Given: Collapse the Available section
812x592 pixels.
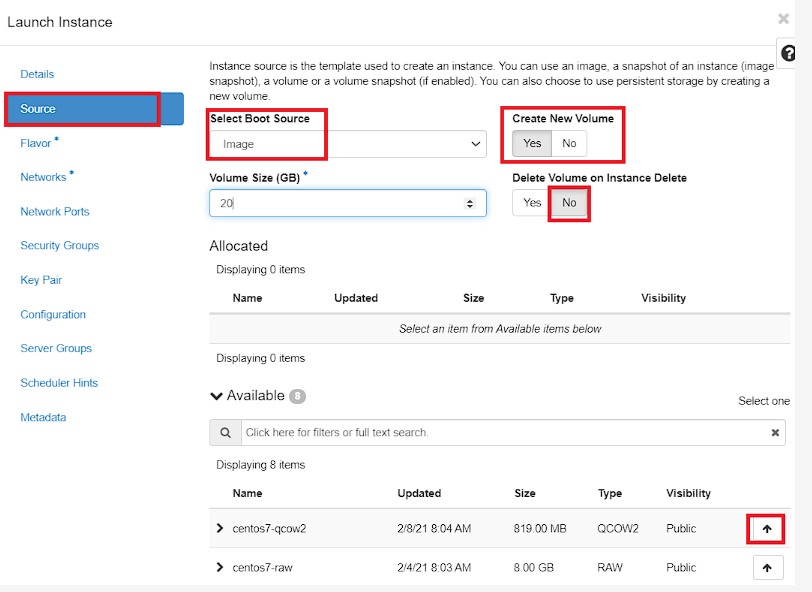Looking at the screenshot, I should tap(216, 396).
